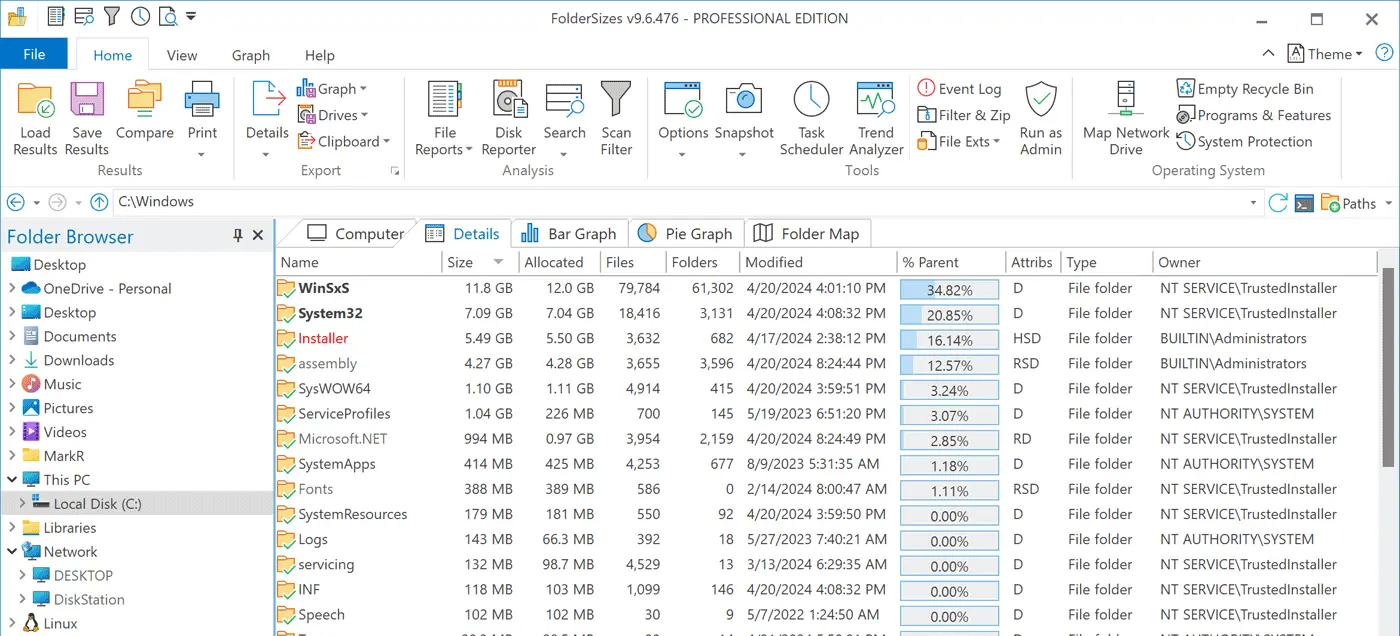Click the 20.85% parent bar
The image size is (1400, 636).
click(949, 314)
